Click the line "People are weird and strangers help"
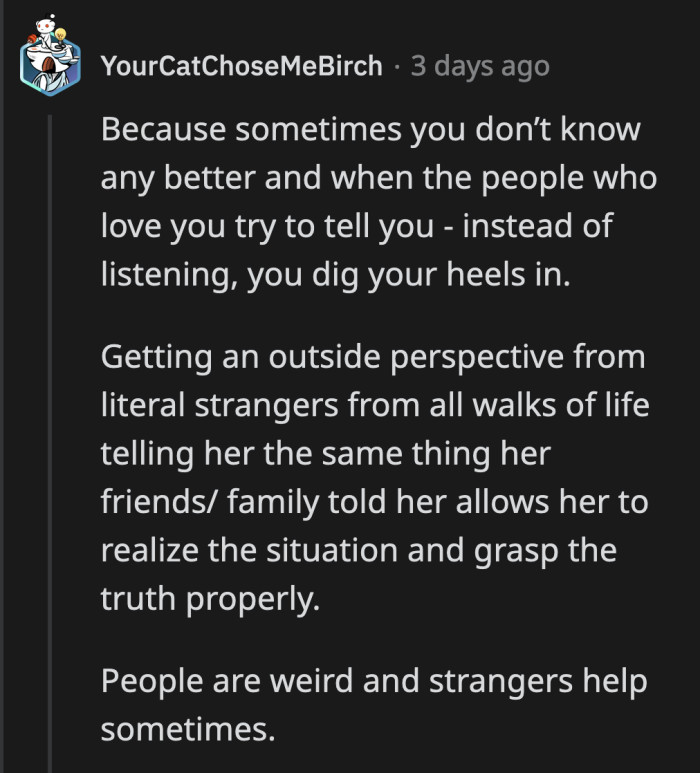Viewport: 700px width, 773px height. click(374, 681)
